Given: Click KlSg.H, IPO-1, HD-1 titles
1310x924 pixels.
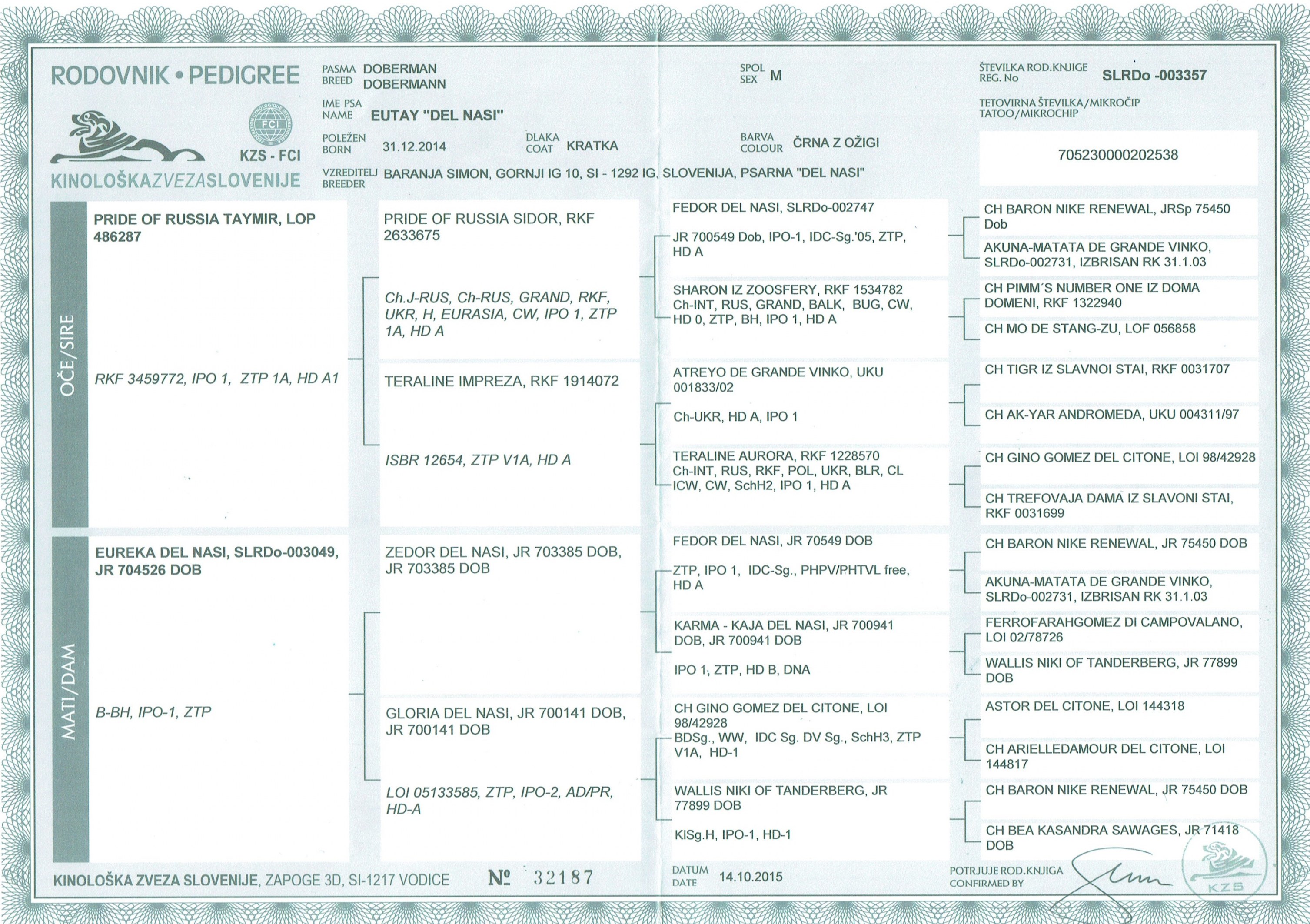Looking at the screenshot, I should (x=733, y=834).
